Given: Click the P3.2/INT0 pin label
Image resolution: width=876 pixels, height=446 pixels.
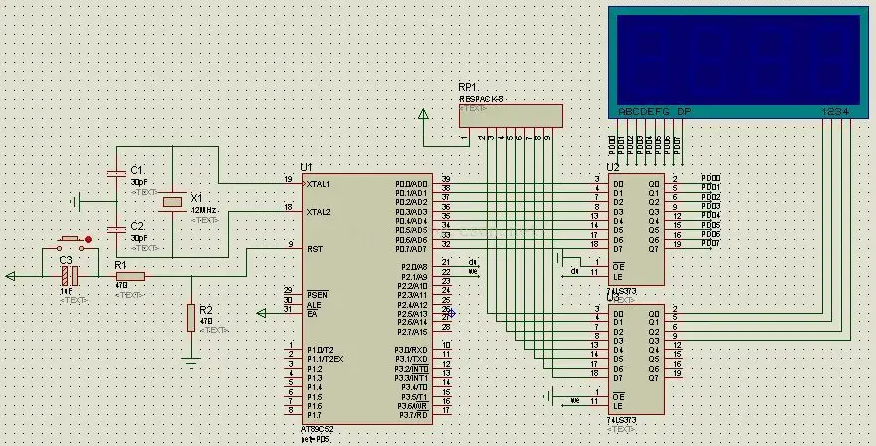Looking at the screenshot, I should (x=411, y=369).
